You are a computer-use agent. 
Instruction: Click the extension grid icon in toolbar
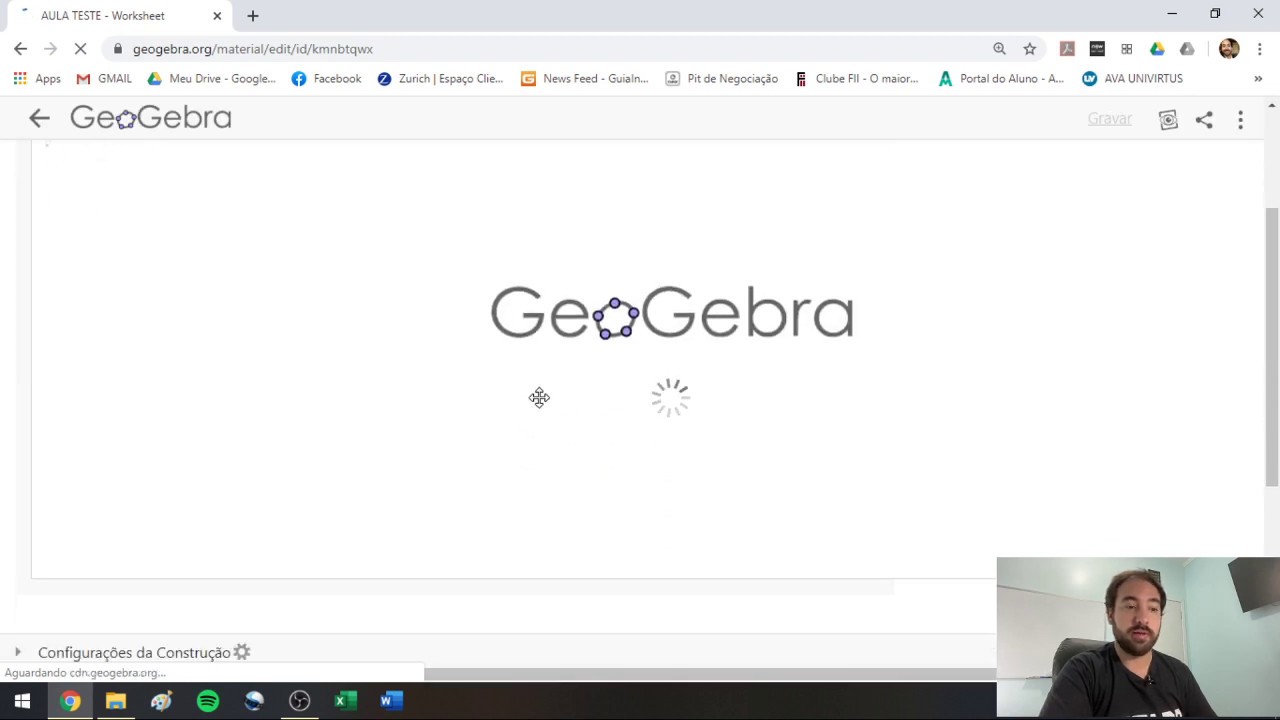tap(1127, 48)
